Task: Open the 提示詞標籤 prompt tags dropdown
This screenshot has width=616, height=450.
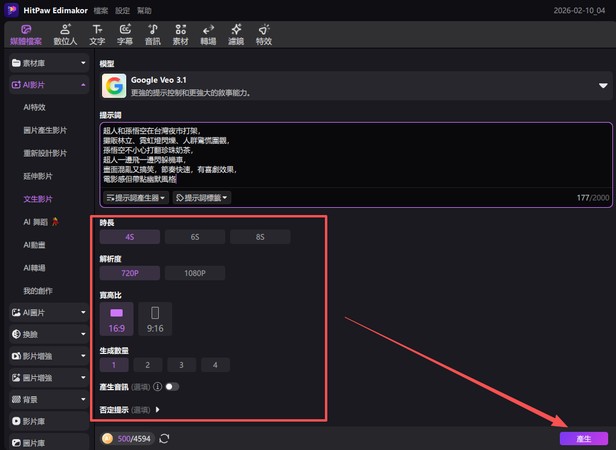Action: [x=202, y=198]
